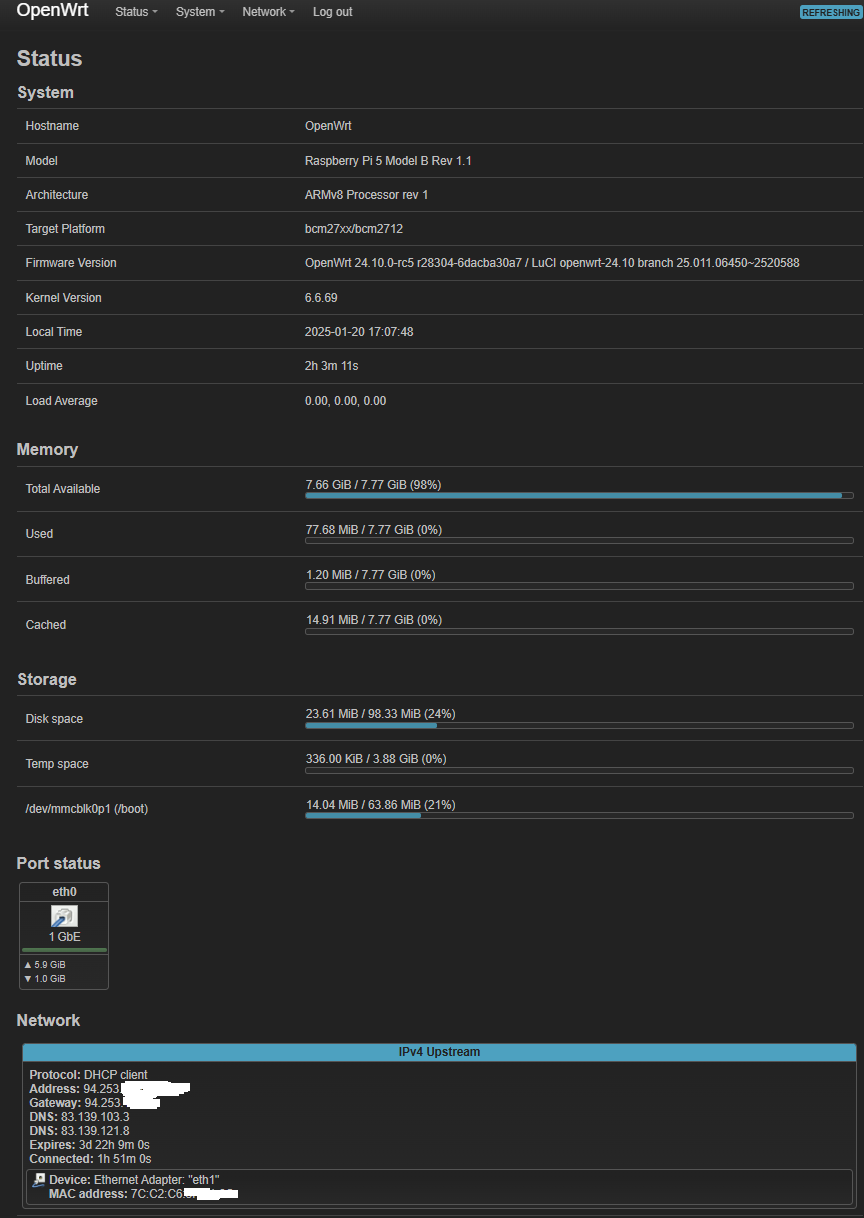Viewport: 864px width, 1218px height.
Task: Open the Network dropdown menu
Action: coord(268,12)
